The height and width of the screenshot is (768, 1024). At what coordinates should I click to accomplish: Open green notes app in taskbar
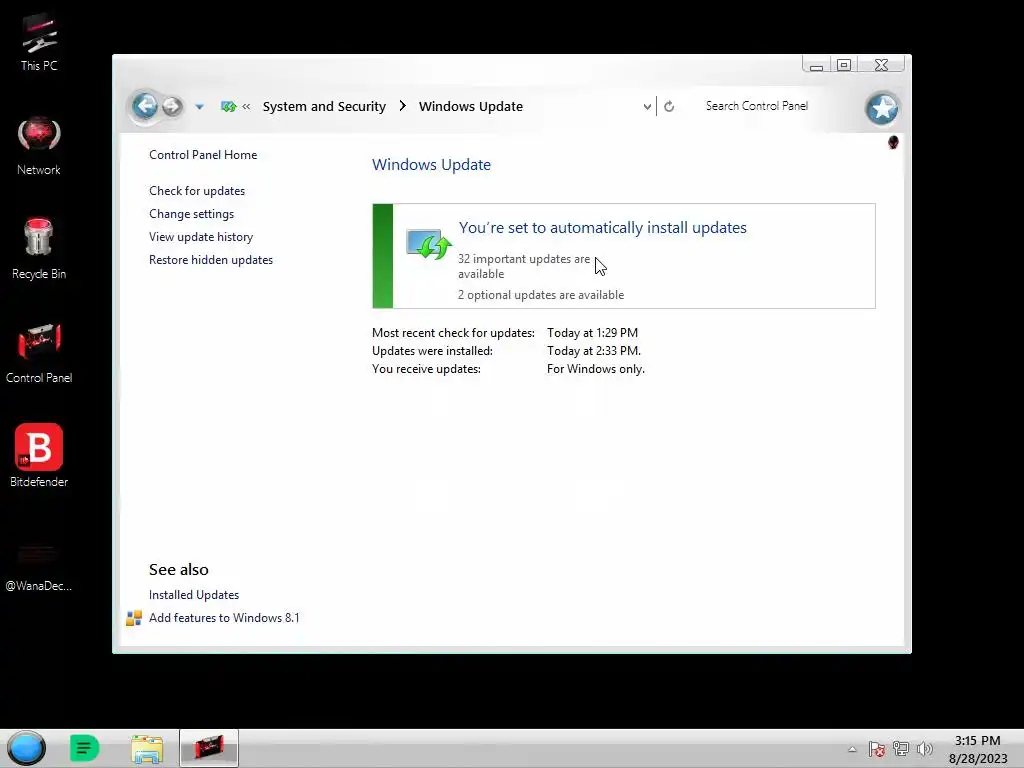point(84,748)
